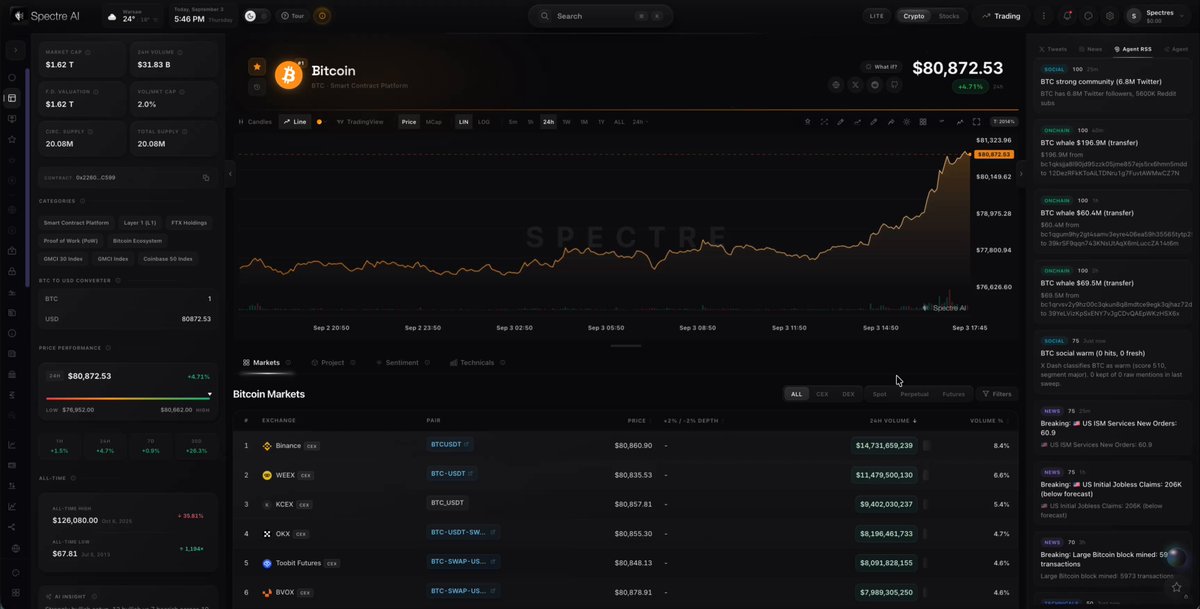Viewport: 1200px width, 609px height.
Task: Switch market mode to Stocks
Action: click(x=949, y=16)
